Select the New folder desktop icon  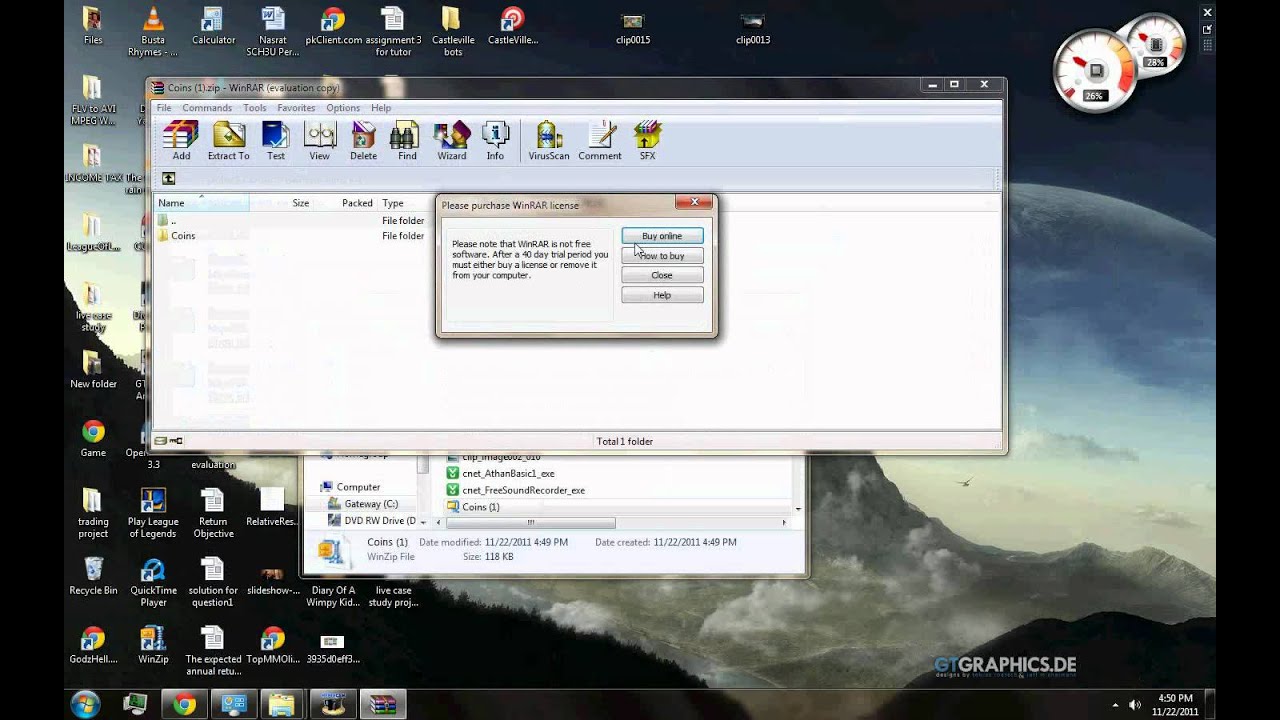(93, 370)
